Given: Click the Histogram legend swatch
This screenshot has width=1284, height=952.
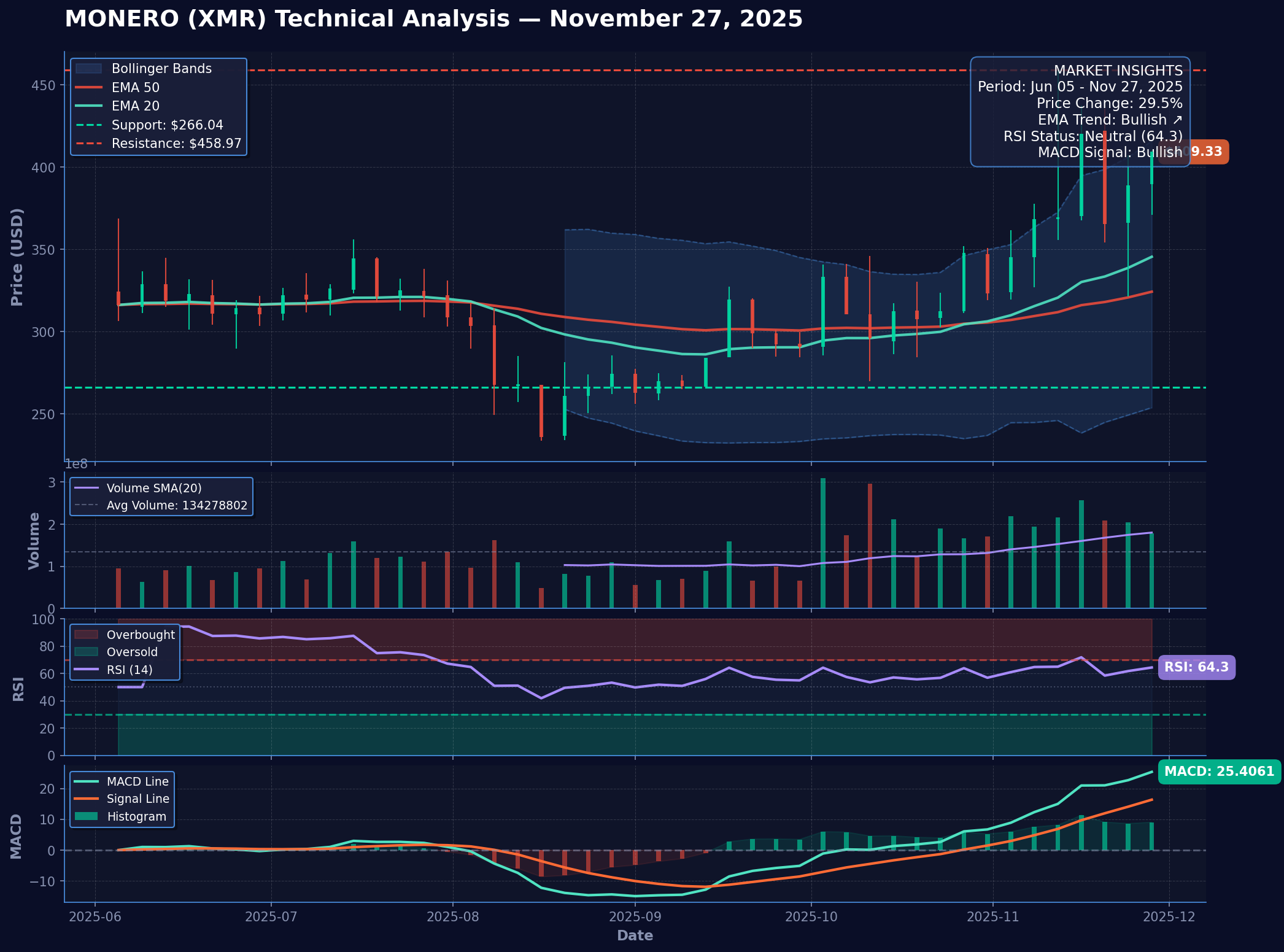Looking at the screenshot, I should pyautogui.click(x=87, y=816).
